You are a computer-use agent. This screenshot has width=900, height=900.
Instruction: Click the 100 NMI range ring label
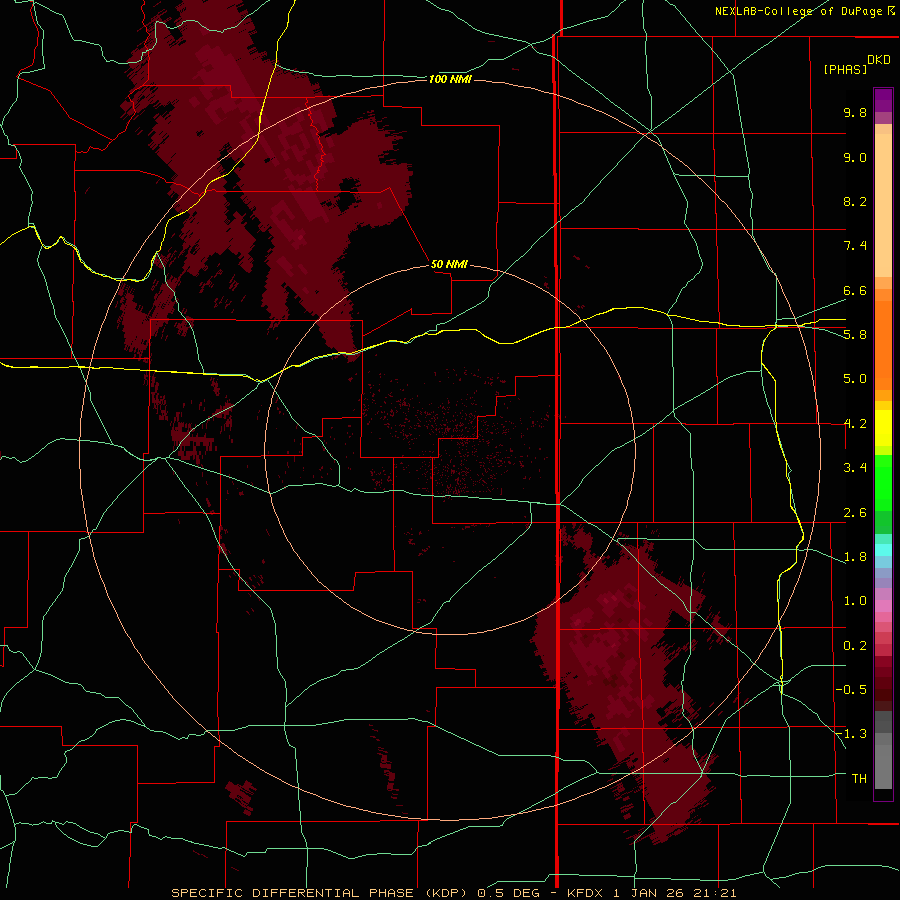pos(450,79)
